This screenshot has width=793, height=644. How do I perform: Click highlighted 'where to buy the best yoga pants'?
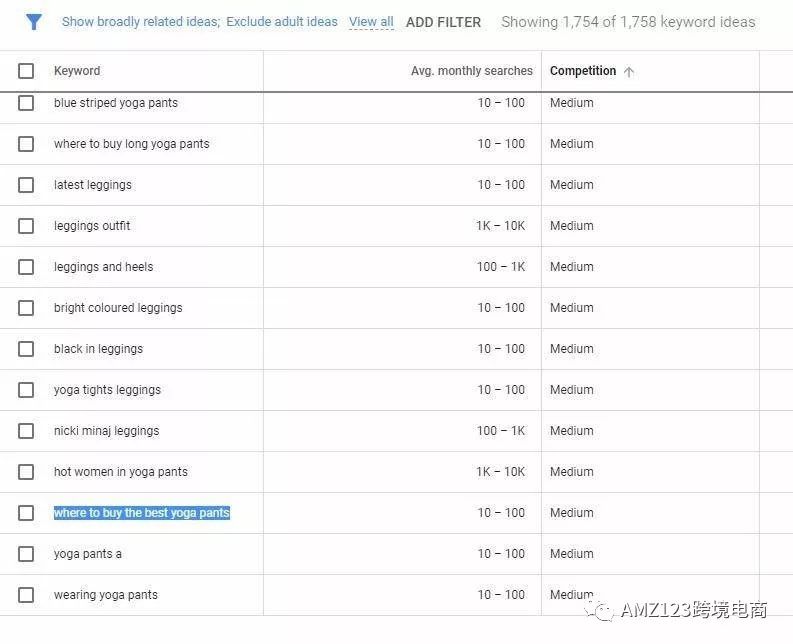(x=142, y=513)
